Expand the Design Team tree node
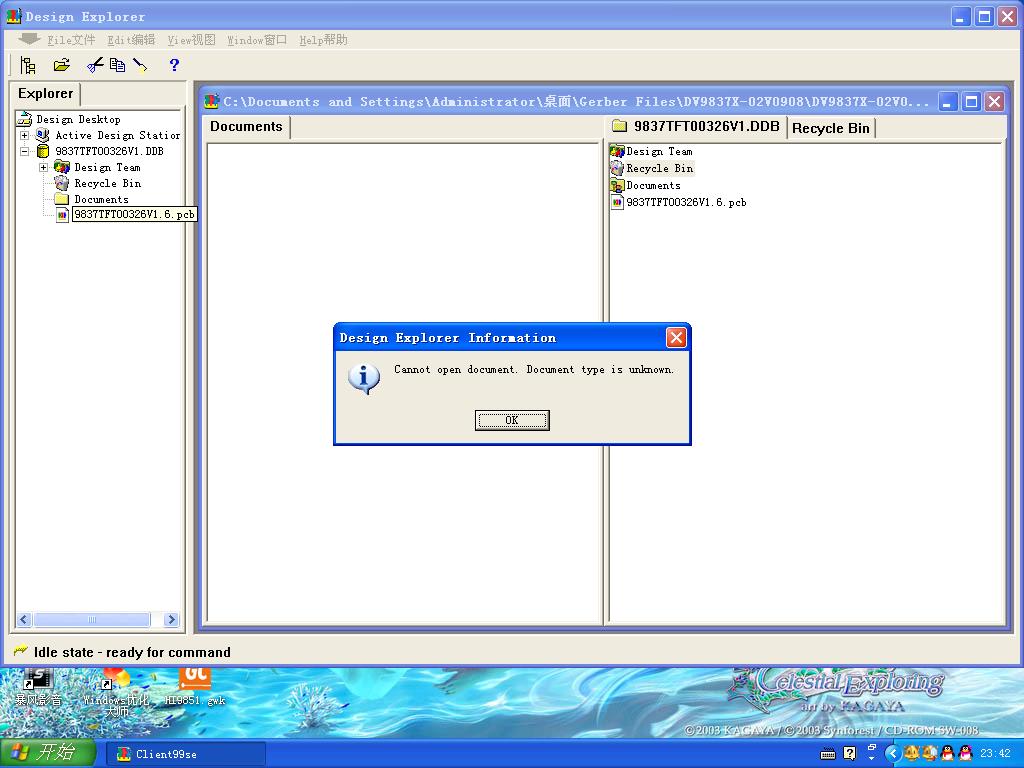The height and width of the screenshot is (768, 1024). coord(43,167)
